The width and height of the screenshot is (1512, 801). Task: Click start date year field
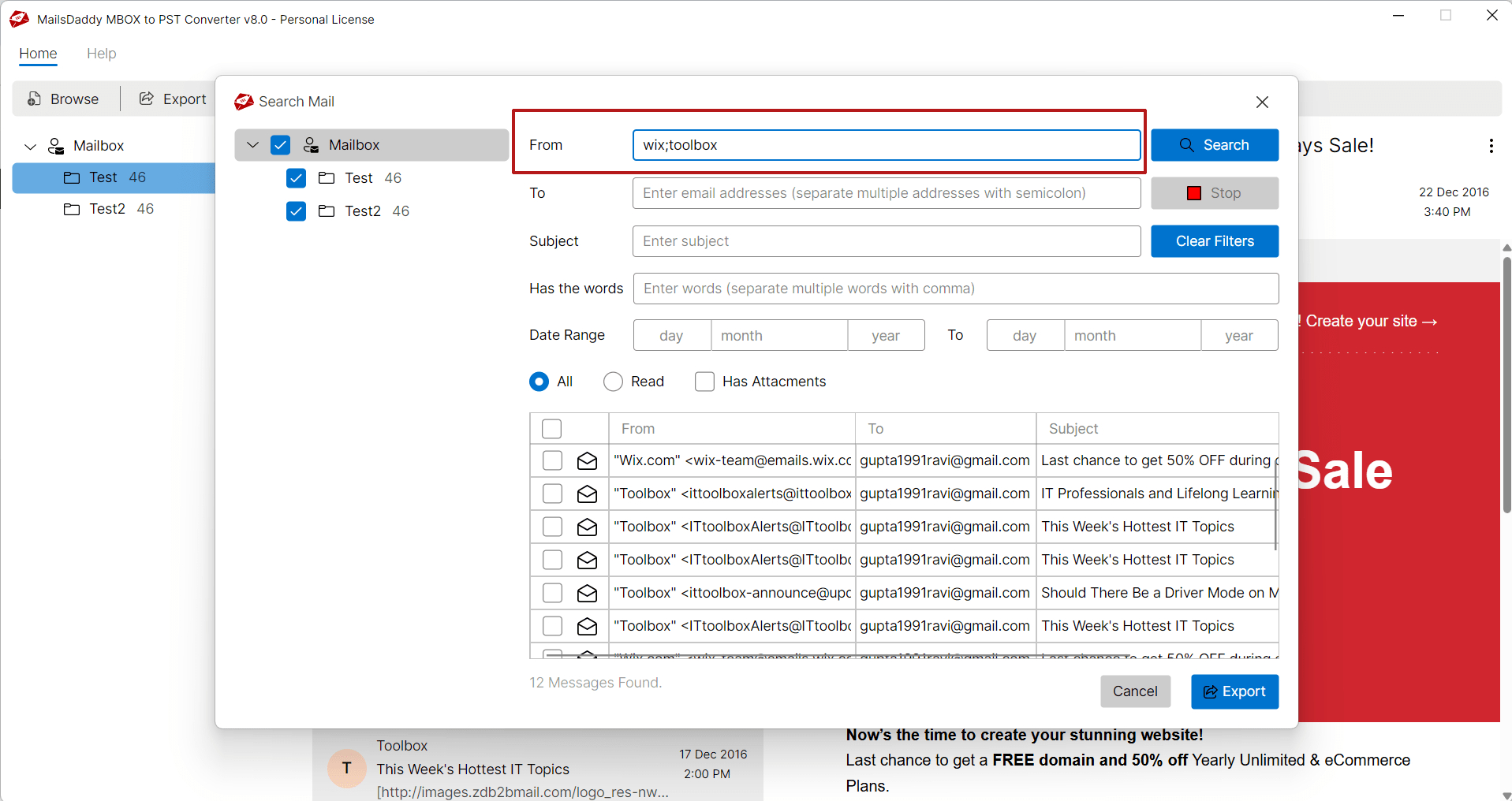click(886, 335)
